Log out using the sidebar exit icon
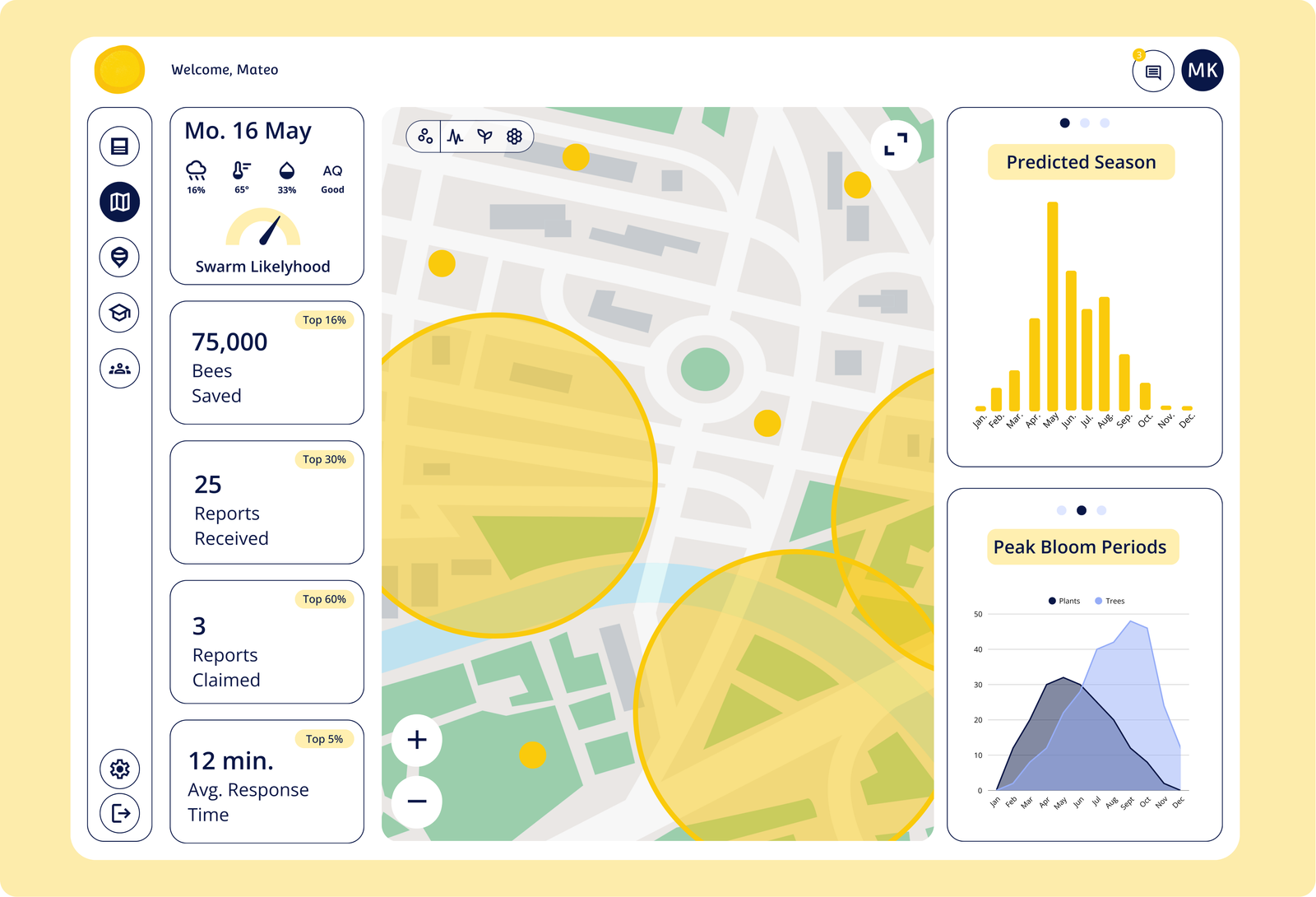1316x897 pixels. click(119, 813)
